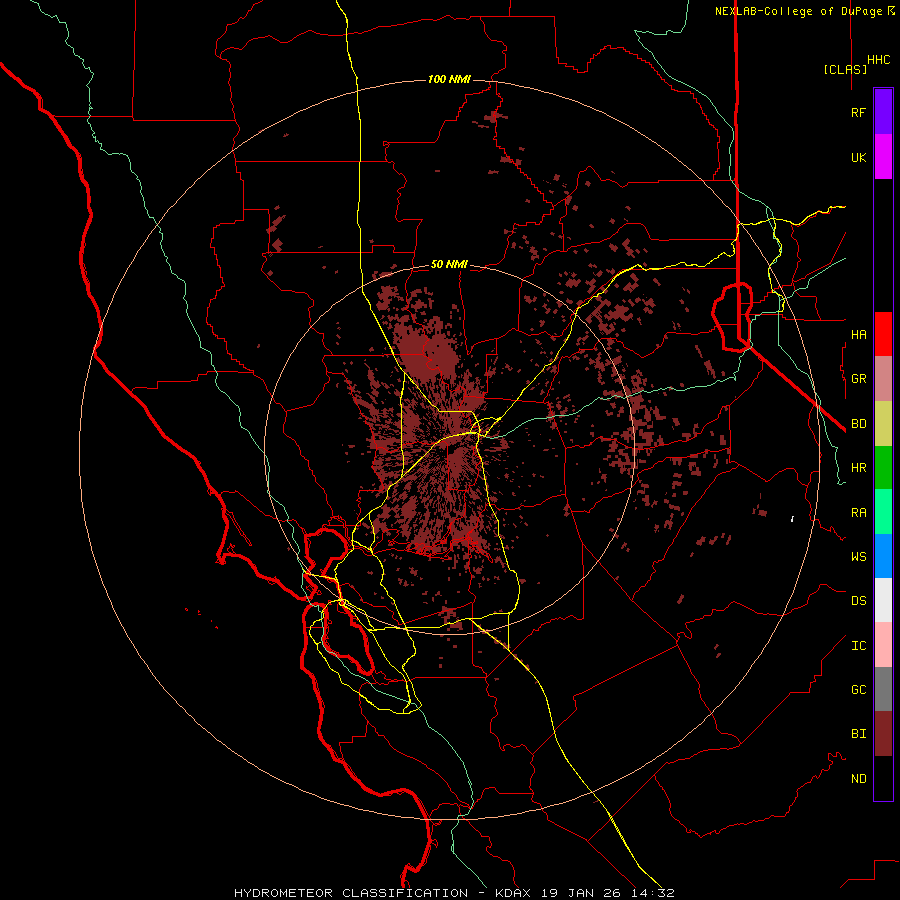Click the RF purple color swatch in legend
This screenshot has height=900, width=900.
point(883,112)
